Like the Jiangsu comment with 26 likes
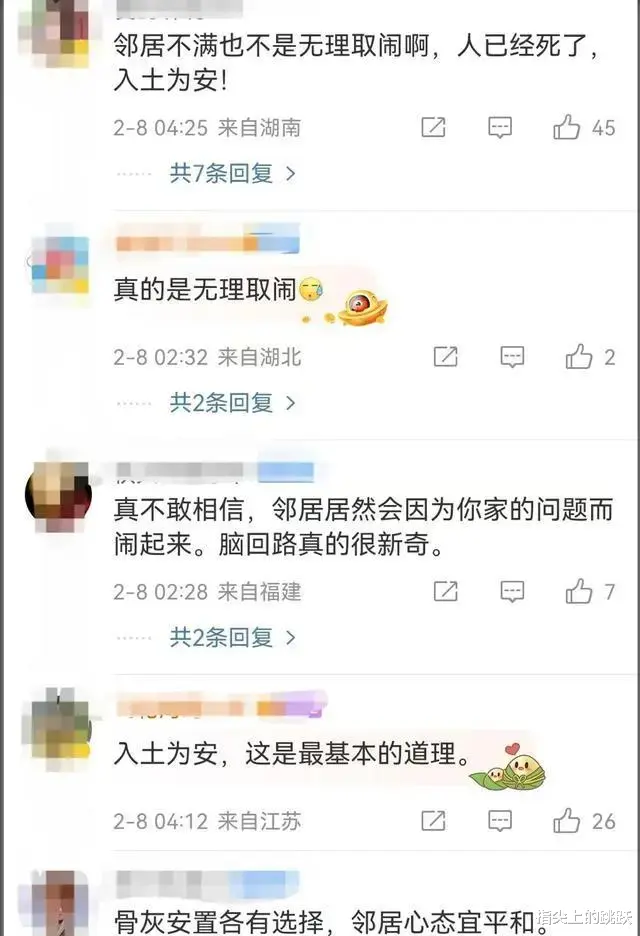The width and height of the screenshot is (640, 936). tap(566, 821)
